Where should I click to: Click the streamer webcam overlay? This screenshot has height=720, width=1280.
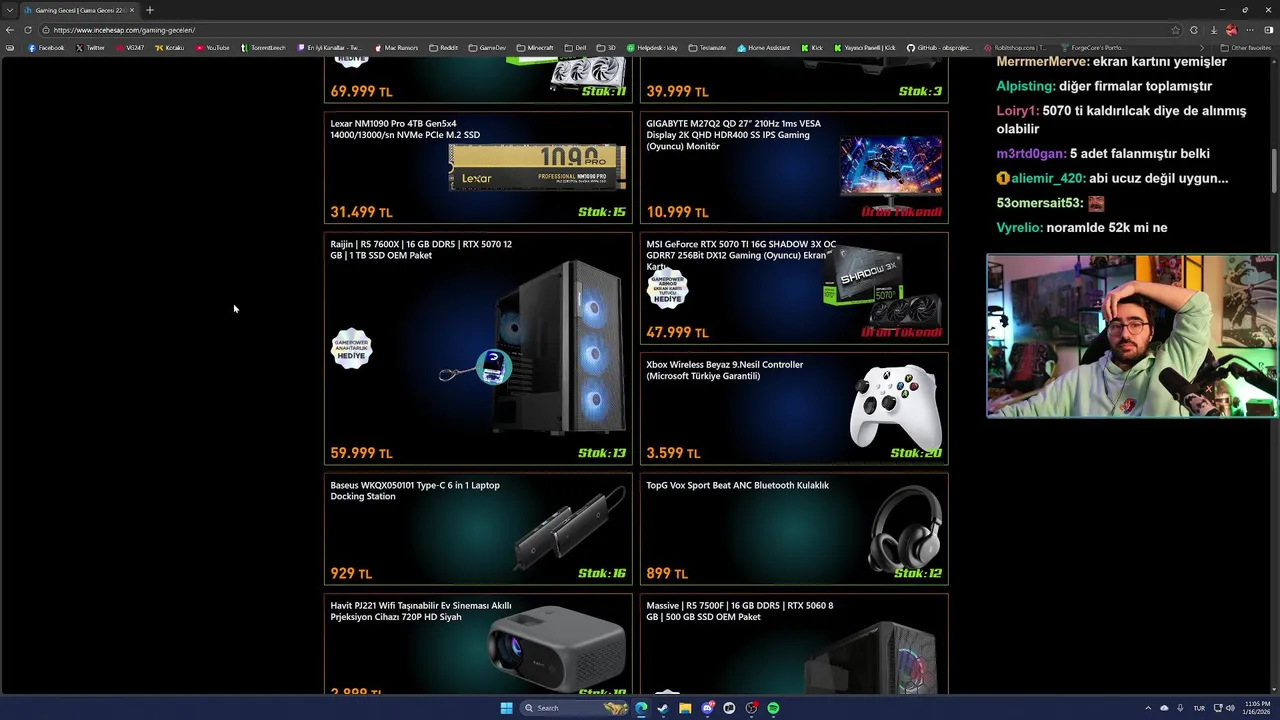click(x=1131, y=336)
